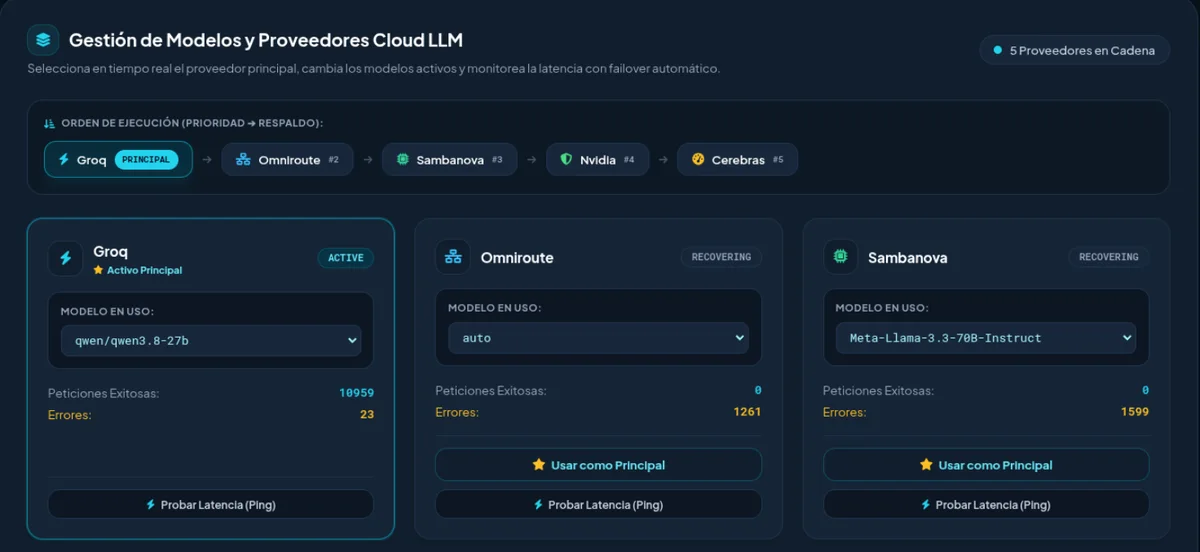
Task: Click the ACTIVE status badge on Groq
Action: tap(346, 258)
